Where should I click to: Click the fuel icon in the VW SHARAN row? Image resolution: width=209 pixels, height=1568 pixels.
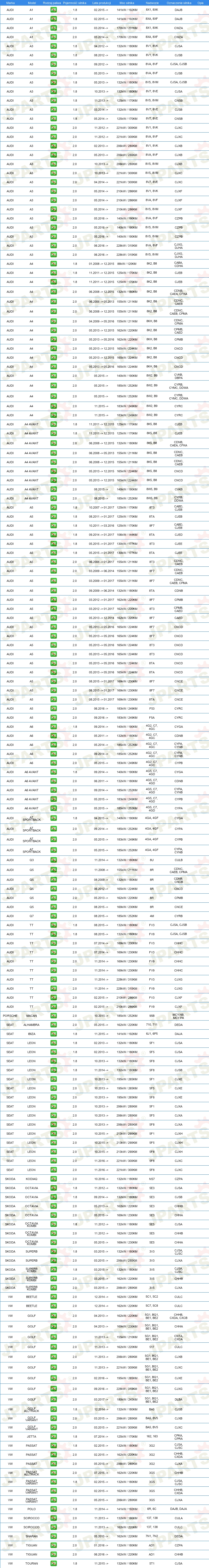click(x=54, y=1536)
